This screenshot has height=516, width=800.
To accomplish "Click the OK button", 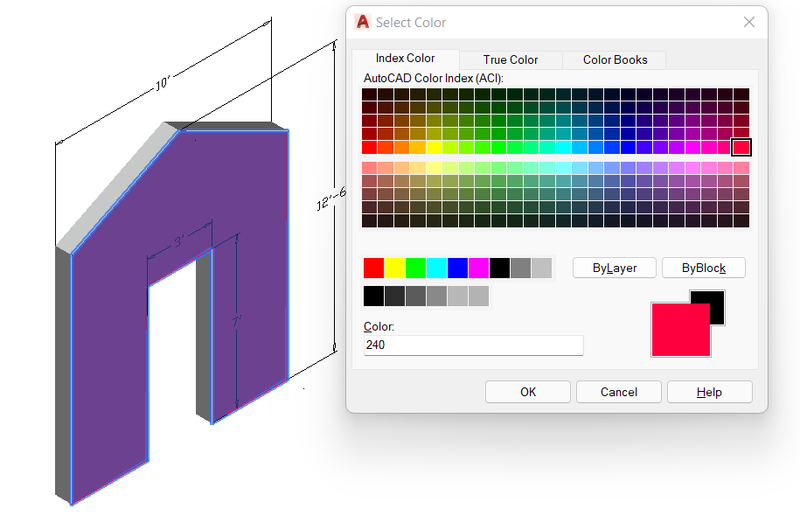I will click(528, 391).
